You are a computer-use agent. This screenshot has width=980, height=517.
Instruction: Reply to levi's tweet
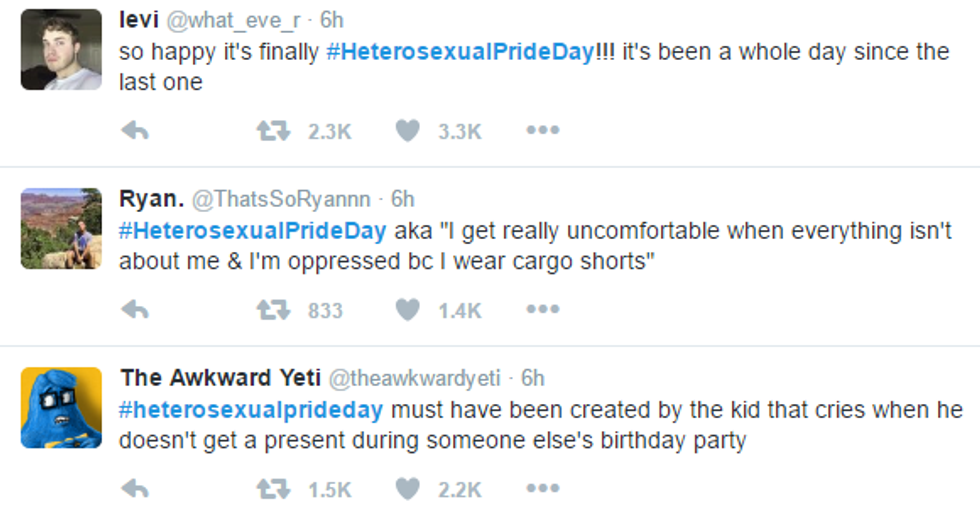click(x=135, y=131)
